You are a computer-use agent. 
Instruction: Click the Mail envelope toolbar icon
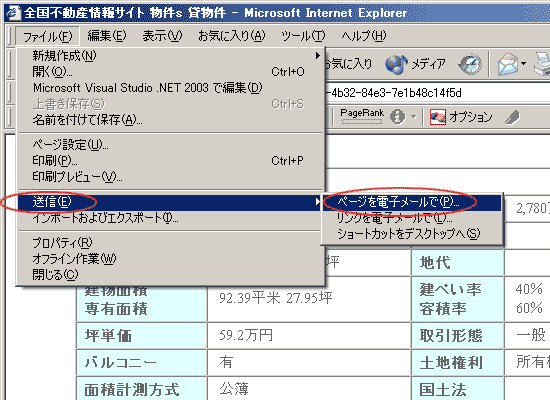click(508, 64)
